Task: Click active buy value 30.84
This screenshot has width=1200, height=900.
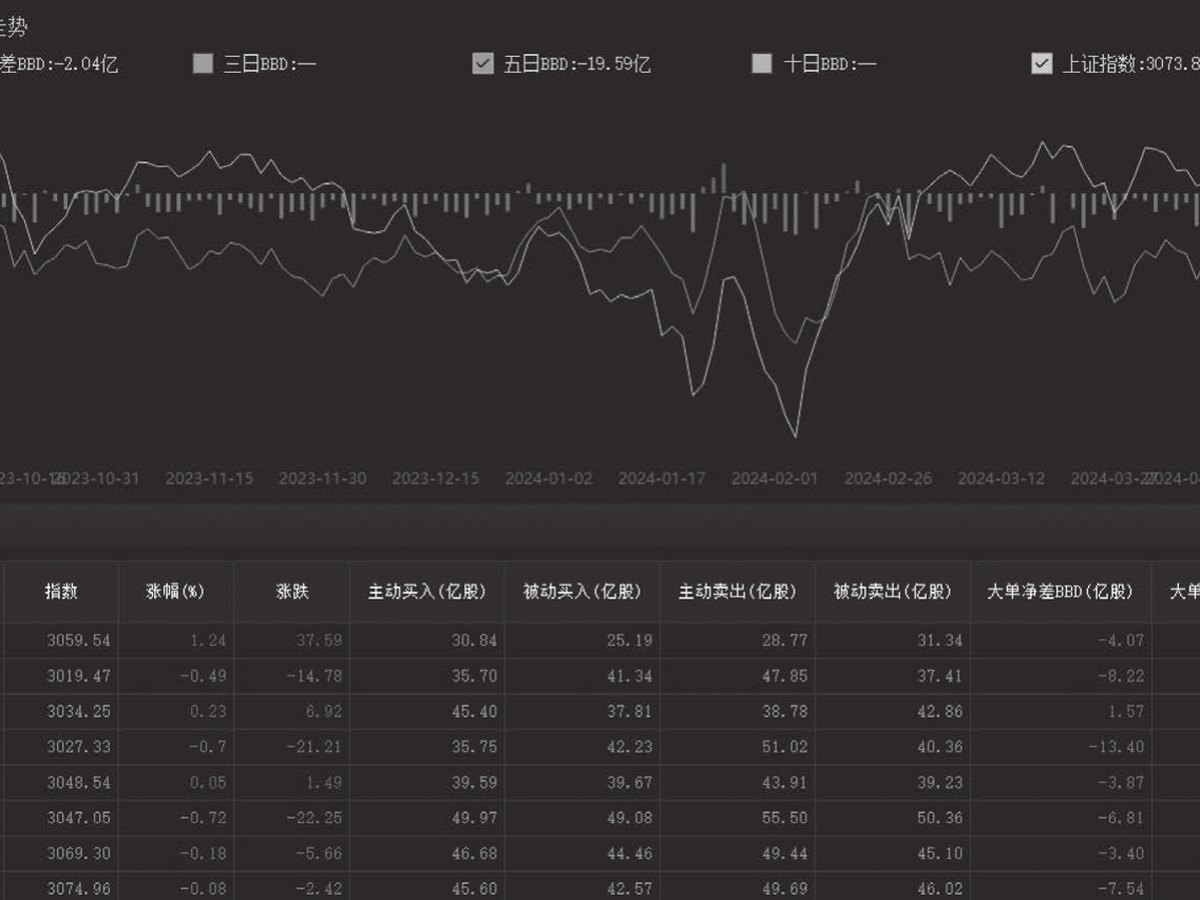Action: (x=427, y=640)
